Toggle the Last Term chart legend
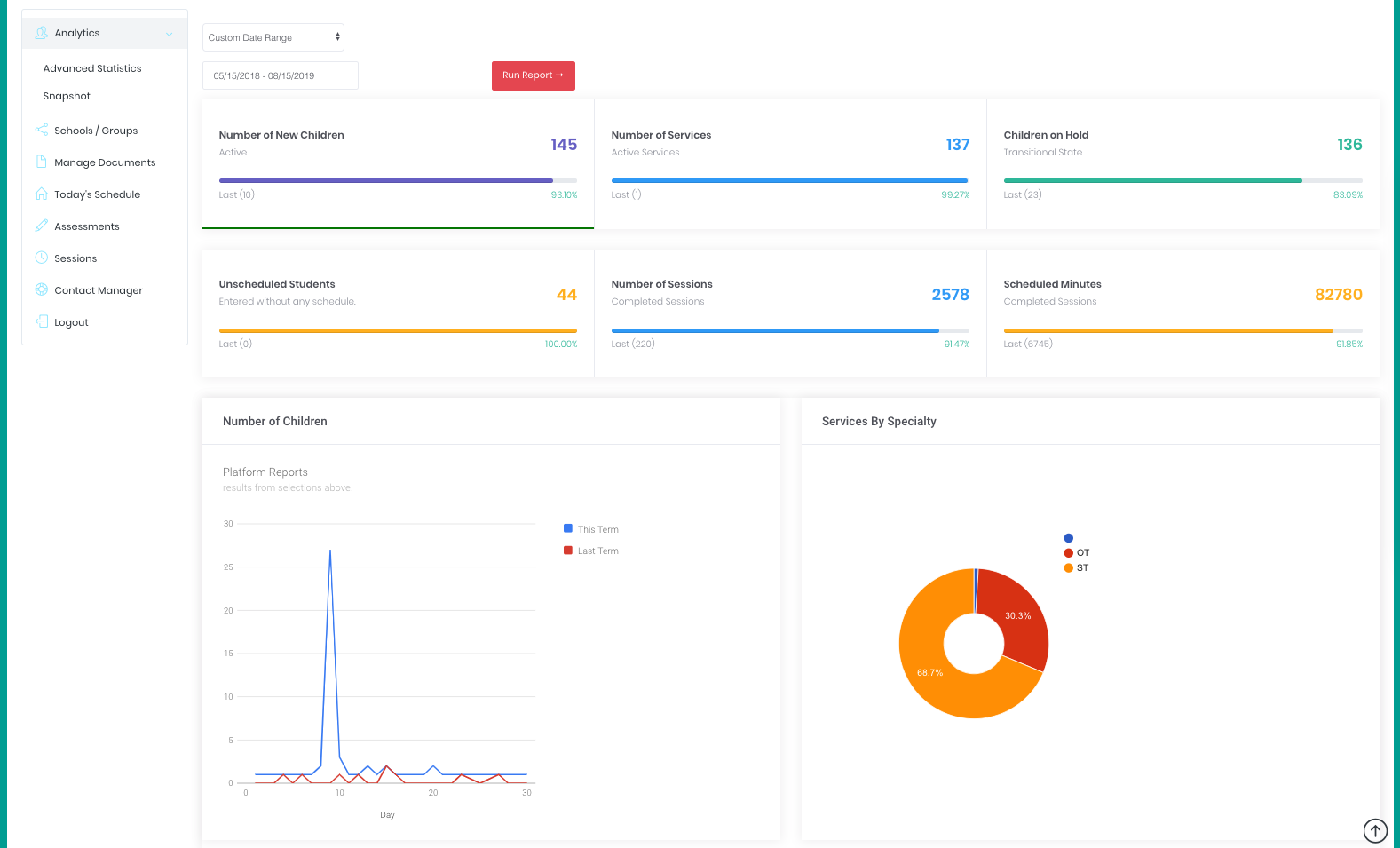The image size is (1400, 848). click(x=590, y=551)
